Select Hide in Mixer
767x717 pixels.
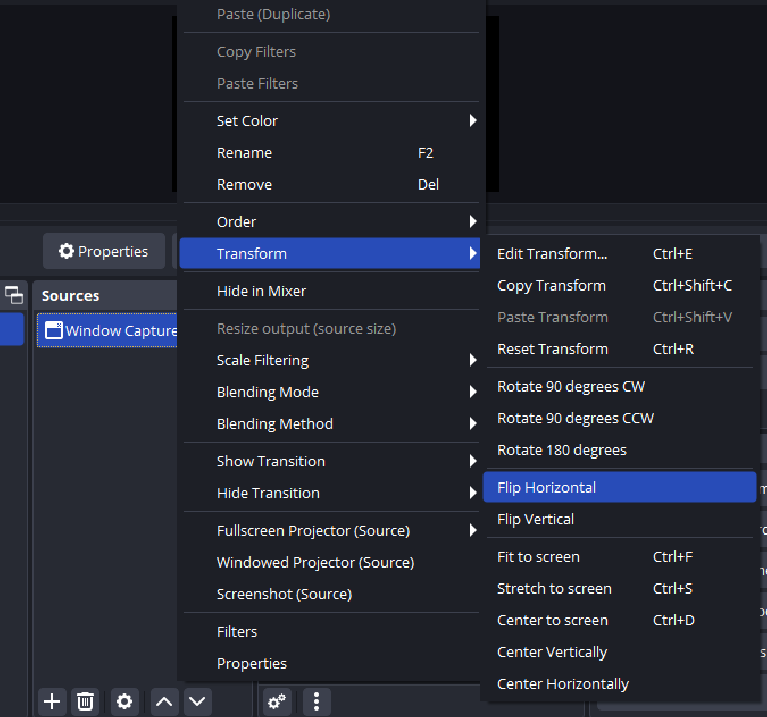point(331,291)
